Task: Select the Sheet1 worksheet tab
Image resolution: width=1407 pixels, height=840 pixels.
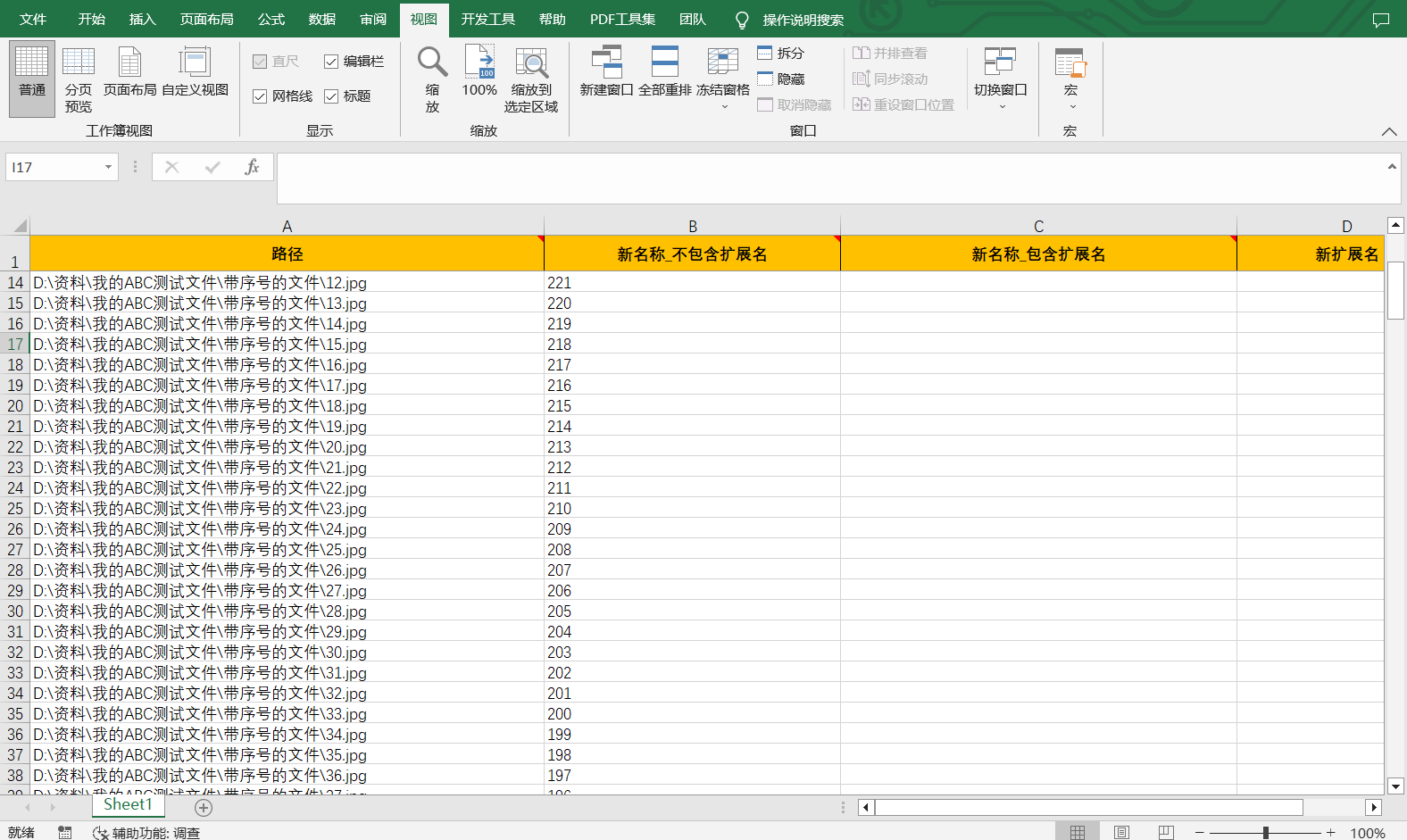Action: tap(128, 805)
